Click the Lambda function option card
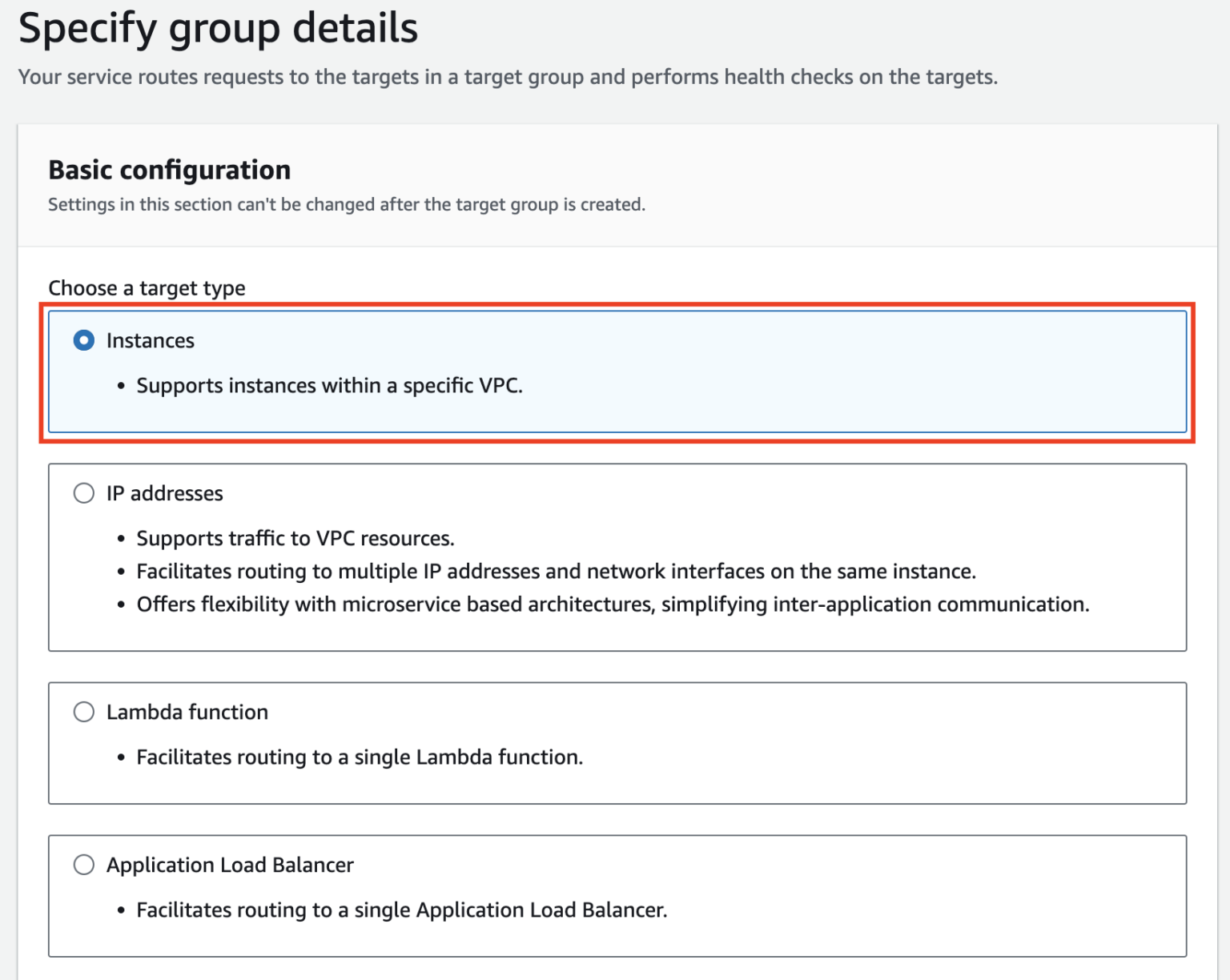1230x980 pixels. (617, 741)
